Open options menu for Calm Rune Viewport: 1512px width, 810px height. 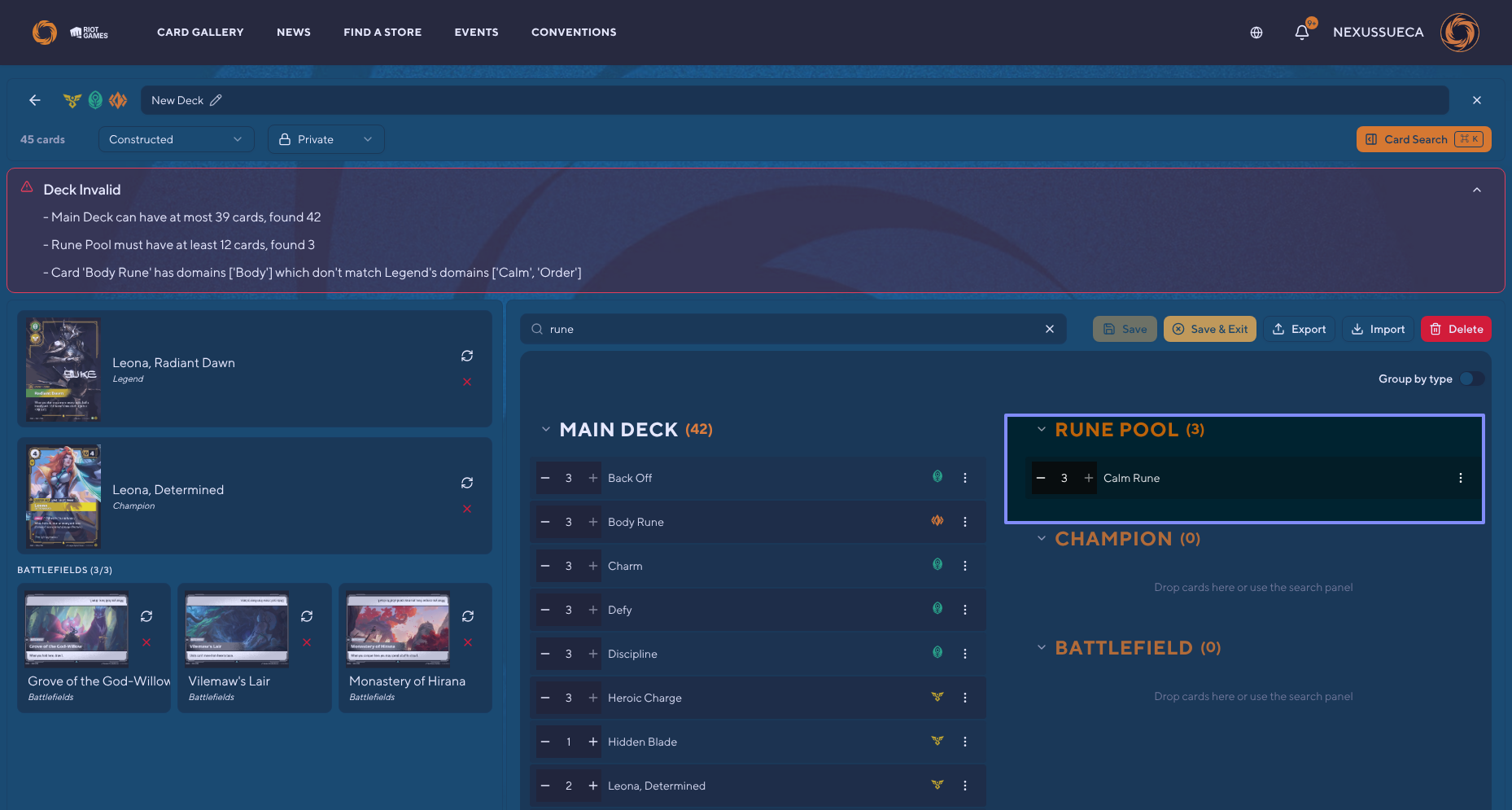(x=1461, y=478)
